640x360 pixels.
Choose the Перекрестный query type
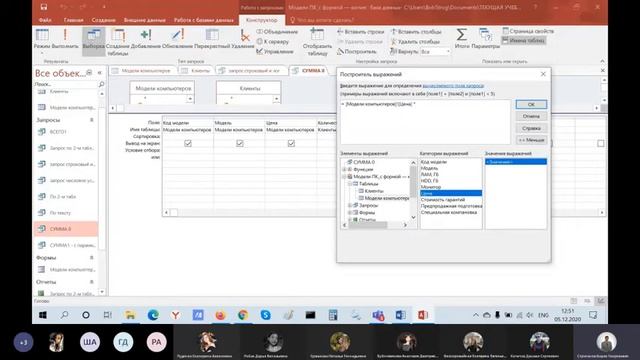(x=212, y=39)
